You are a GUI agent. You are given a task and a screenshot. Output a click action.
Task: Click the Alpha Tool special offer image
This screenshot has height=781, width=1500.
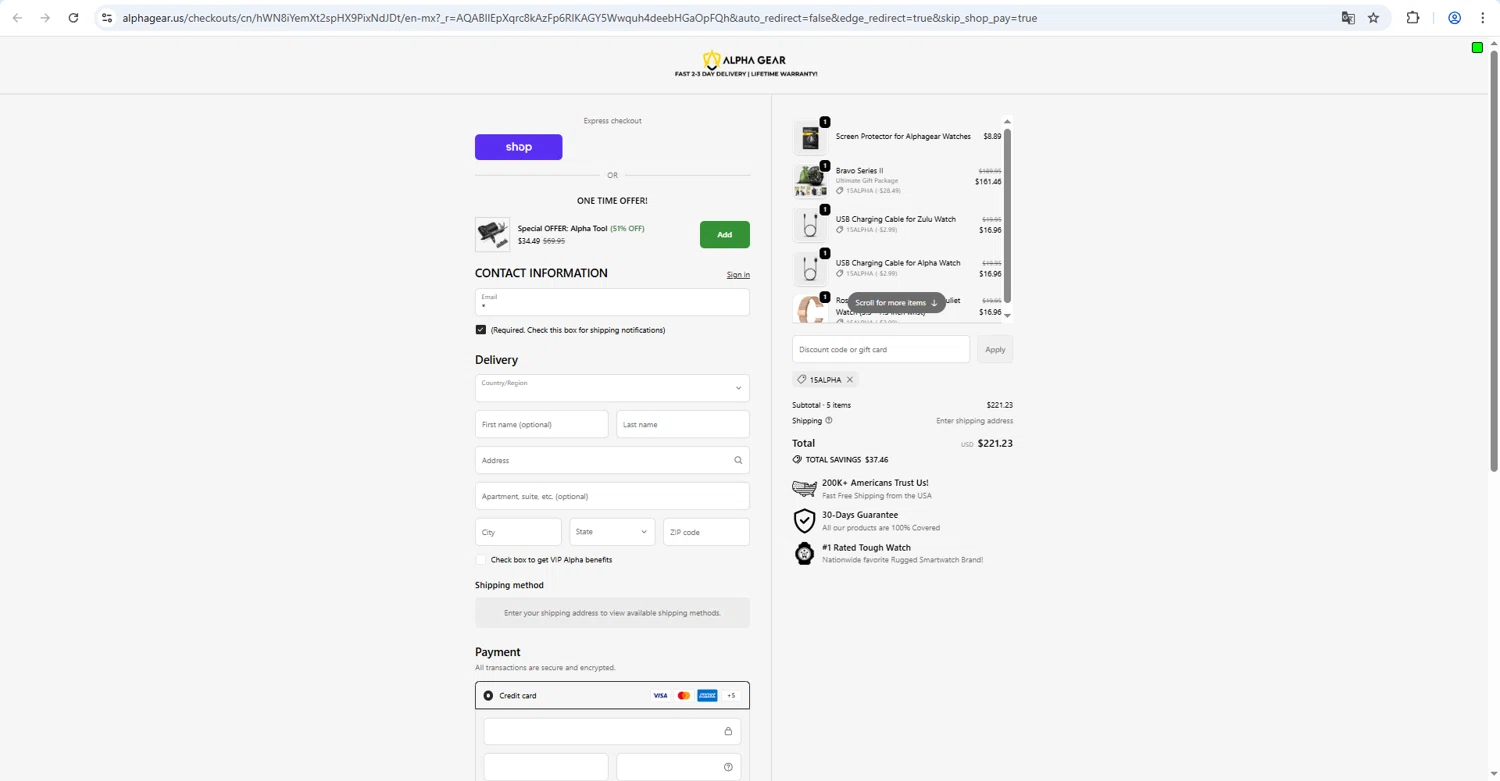point(492,234)
